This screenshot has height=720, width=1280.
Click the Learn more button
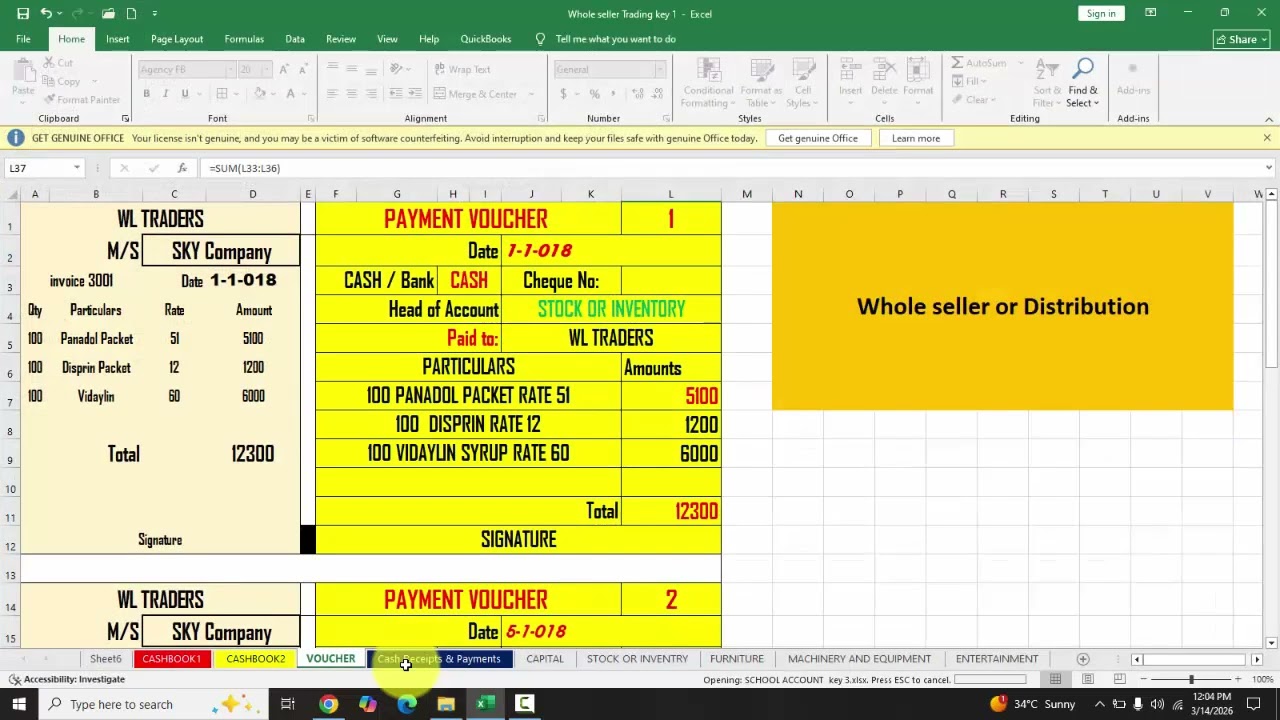916,138
